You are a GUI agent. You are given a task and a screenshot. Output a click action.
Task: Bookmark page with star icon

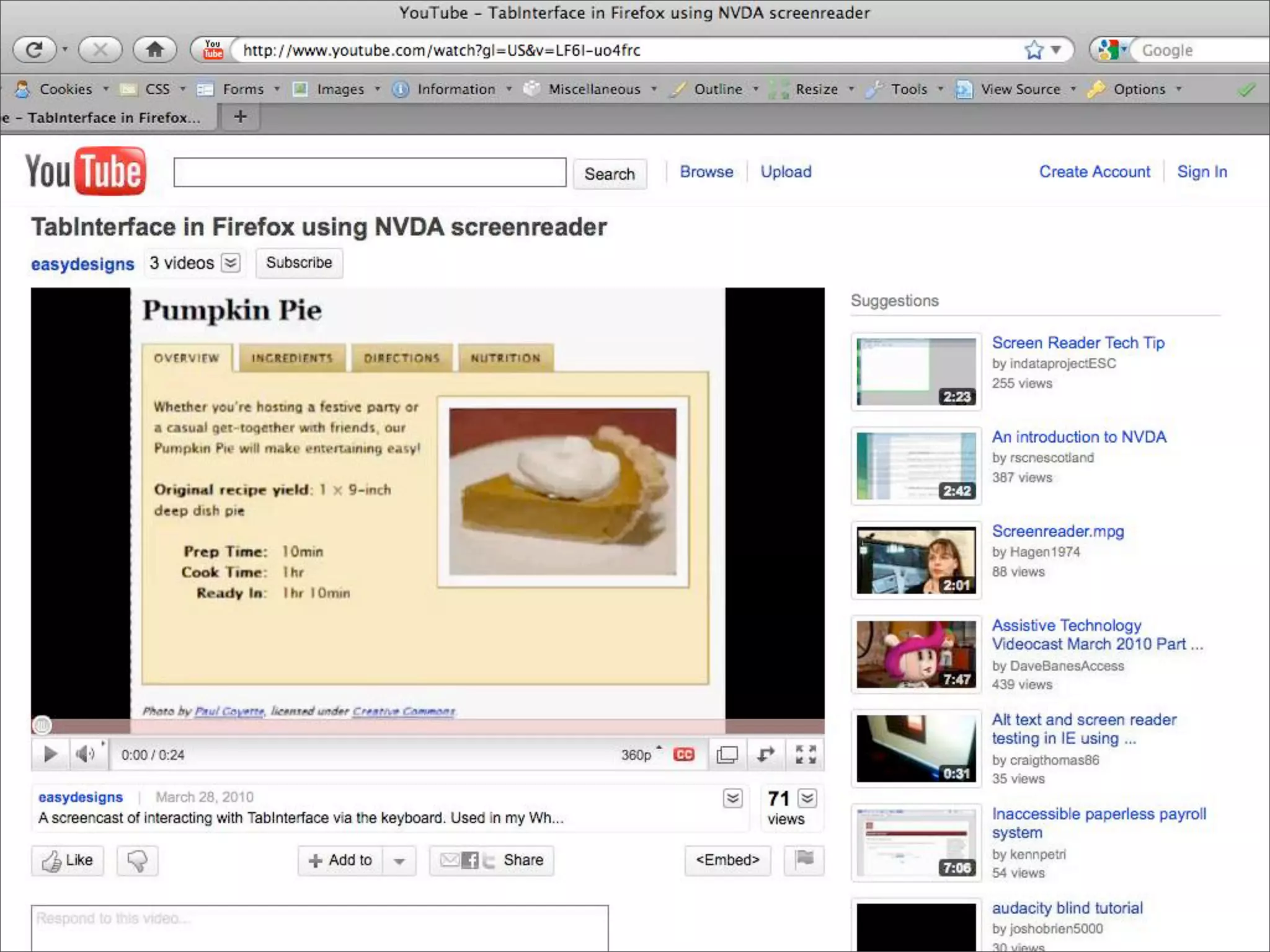click(x=1034, y=50)
